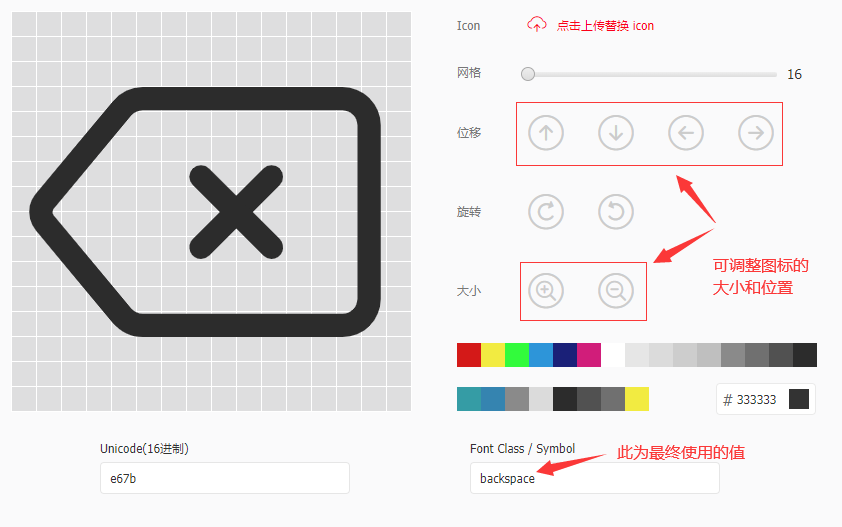Click the upload replace icon link
This screenshot has width=842, height=527.
[605, 26]
